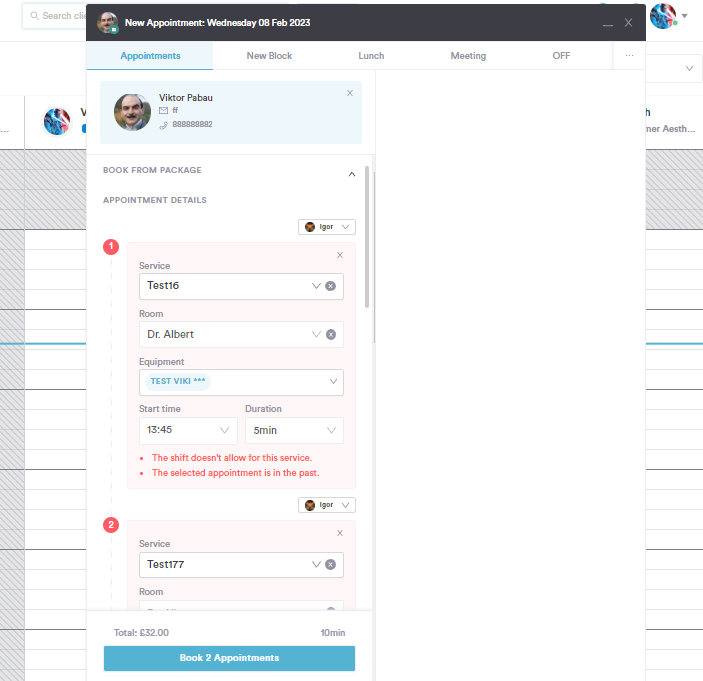Open Igor practitioner dropdown for appointment 1
The image size is (703, 681).
click(326, 227)
